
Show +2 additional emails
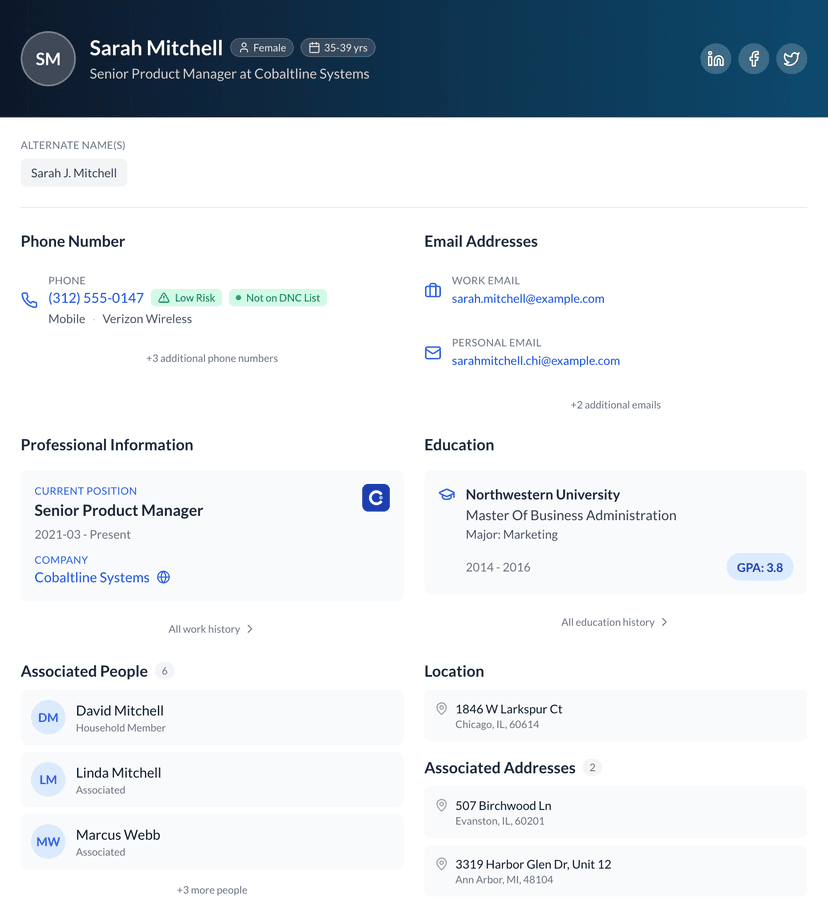coord(616,405)
